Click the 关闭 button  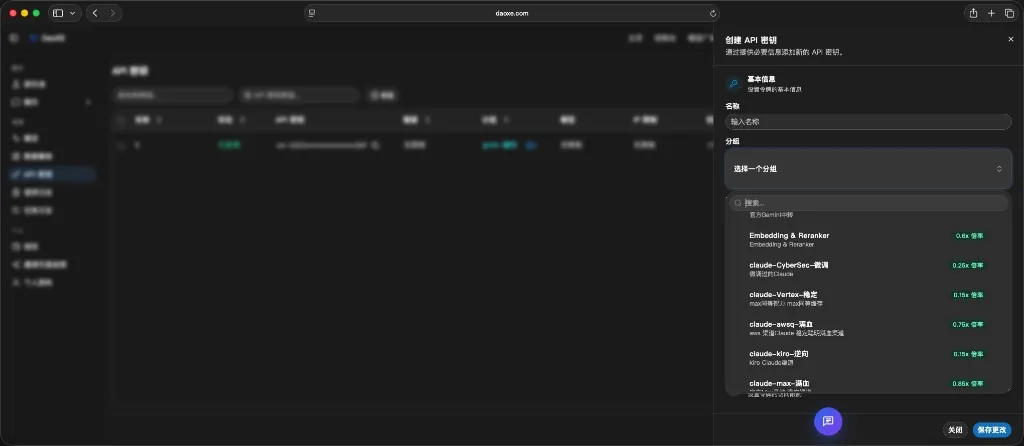coord(955,430)
